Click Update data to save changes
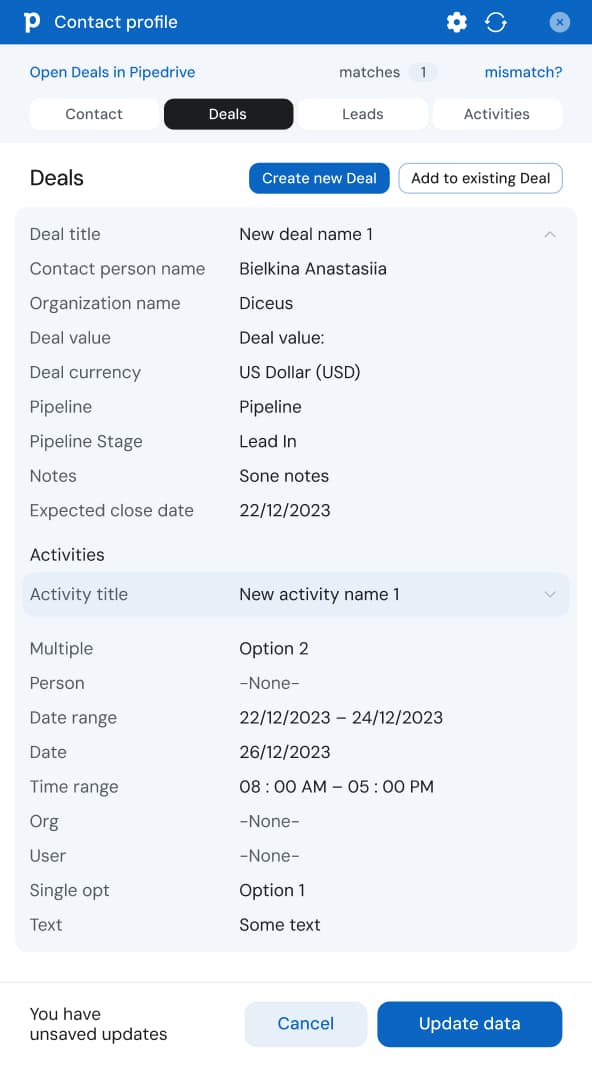Image resolution: width=592 pixels, height=1066 pixels. 469,1024
